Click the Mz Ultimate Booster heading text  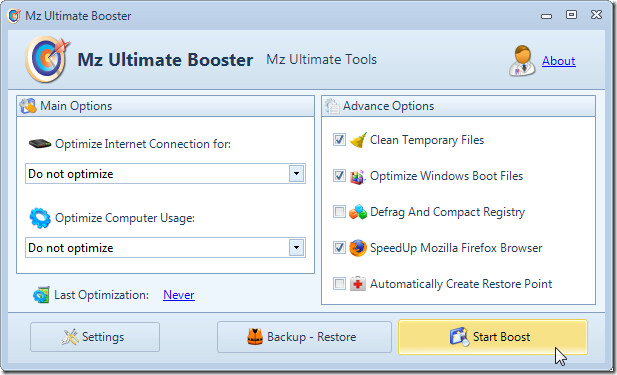(x=165, y=60)
